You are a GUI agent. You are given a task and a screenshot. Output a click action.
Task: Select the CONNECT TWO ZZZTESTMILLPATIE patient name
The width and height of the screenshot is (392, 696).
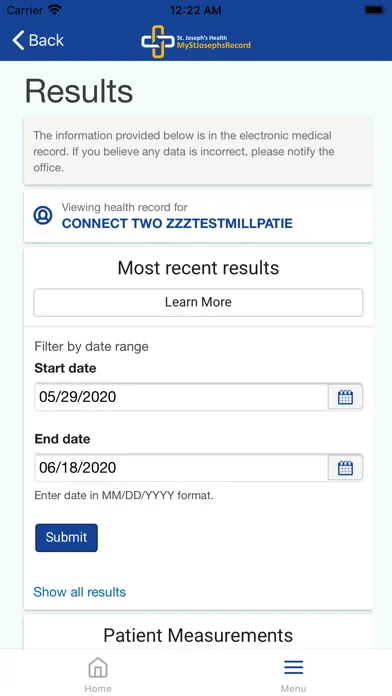(x=177, y=223)
